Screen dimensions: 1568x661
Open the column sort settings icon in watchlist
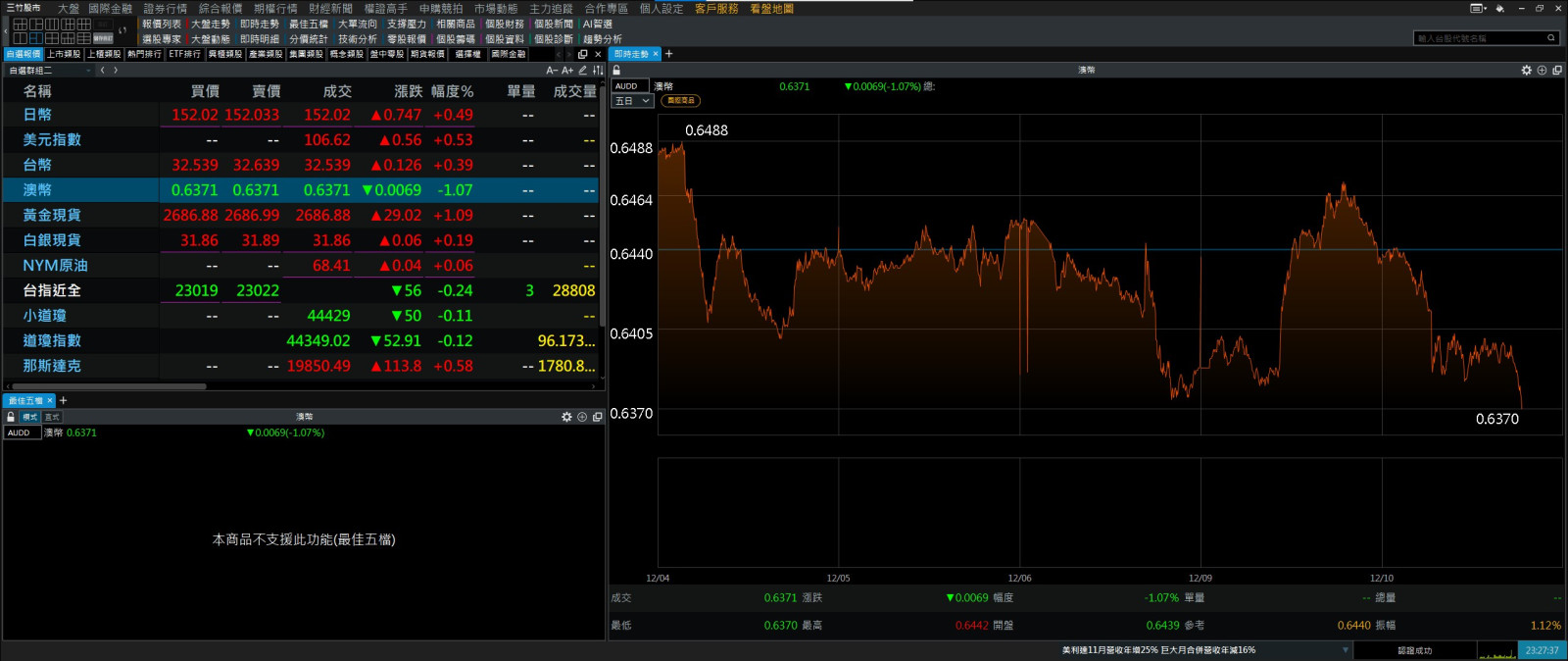[x=597, y=71]
